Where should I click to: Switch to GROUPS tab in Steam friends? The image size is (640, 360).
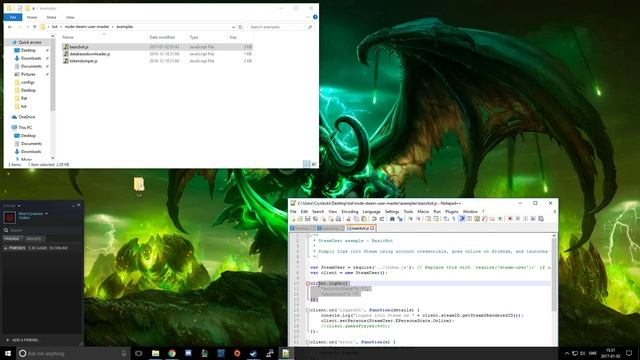(34, 239)
